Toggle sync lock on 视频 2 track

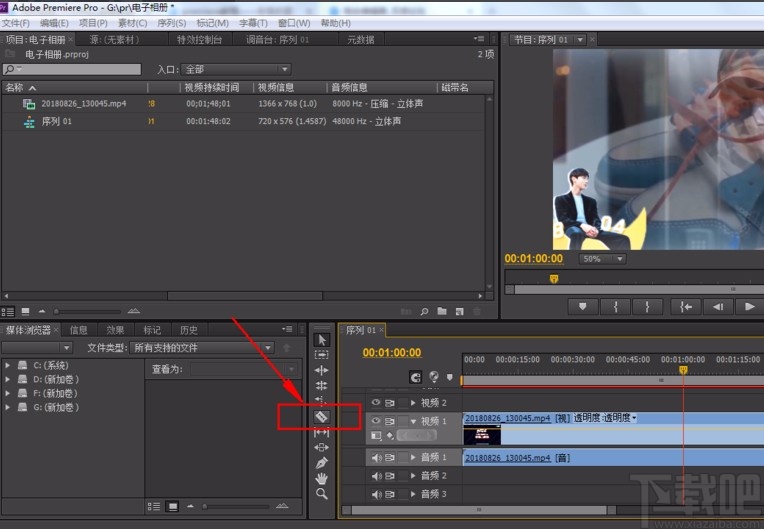tap(390, 403)
